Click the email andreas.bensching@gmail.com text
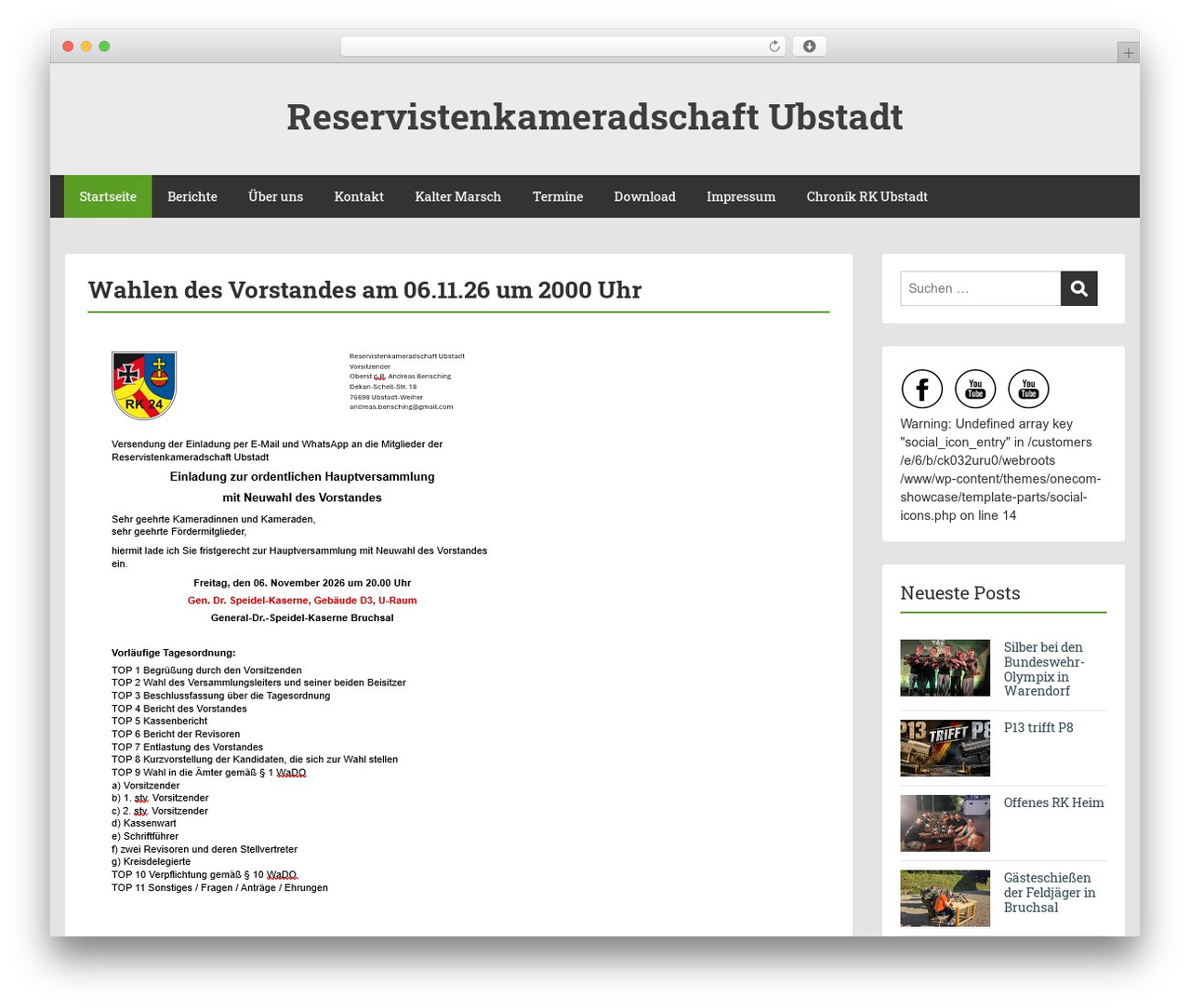Viewport: 1190px width, 1008px height. click(x=402, y=406)
